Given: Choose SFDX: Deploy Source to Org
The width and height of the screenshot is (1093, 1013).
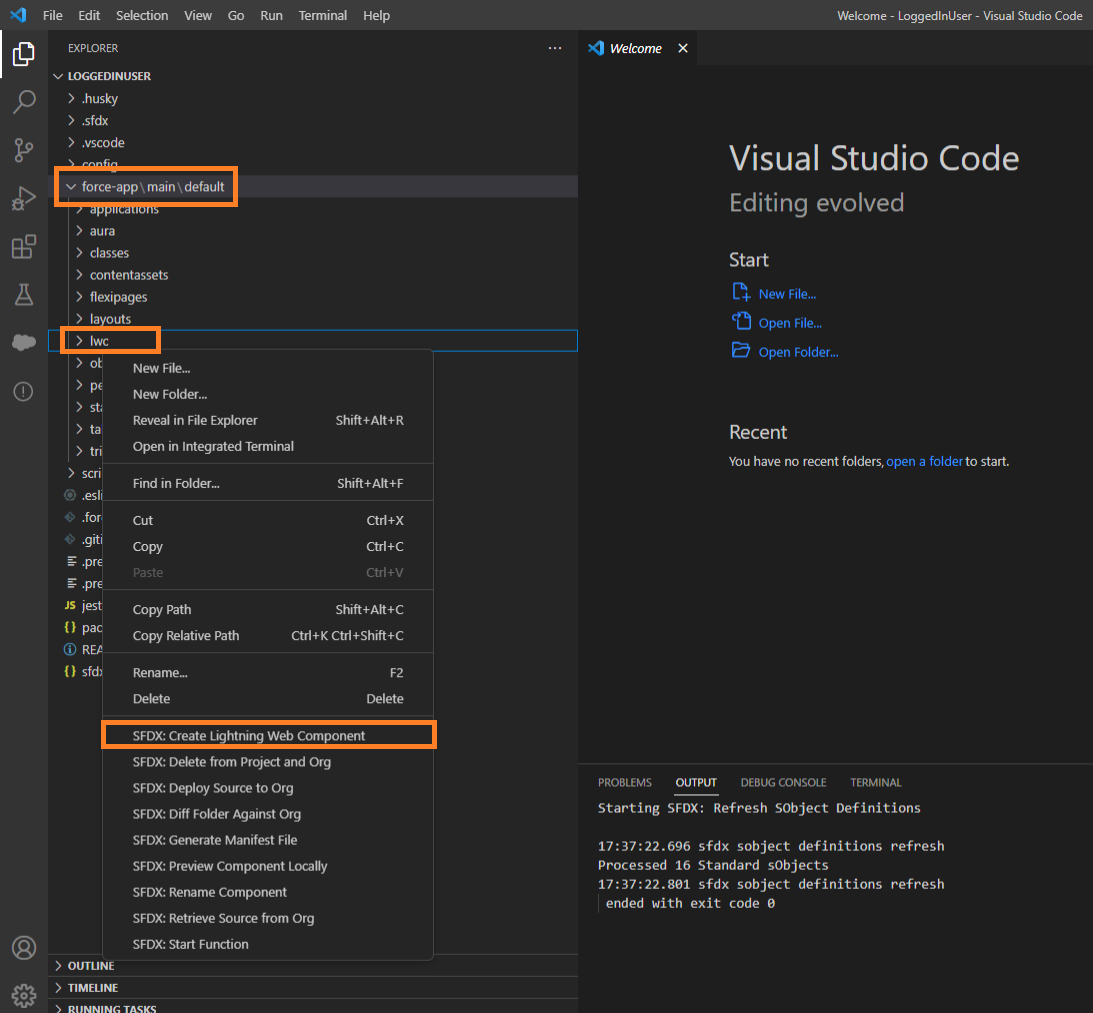Looking at the screenshot, I should pyautogui.click(x=213, y=788).
